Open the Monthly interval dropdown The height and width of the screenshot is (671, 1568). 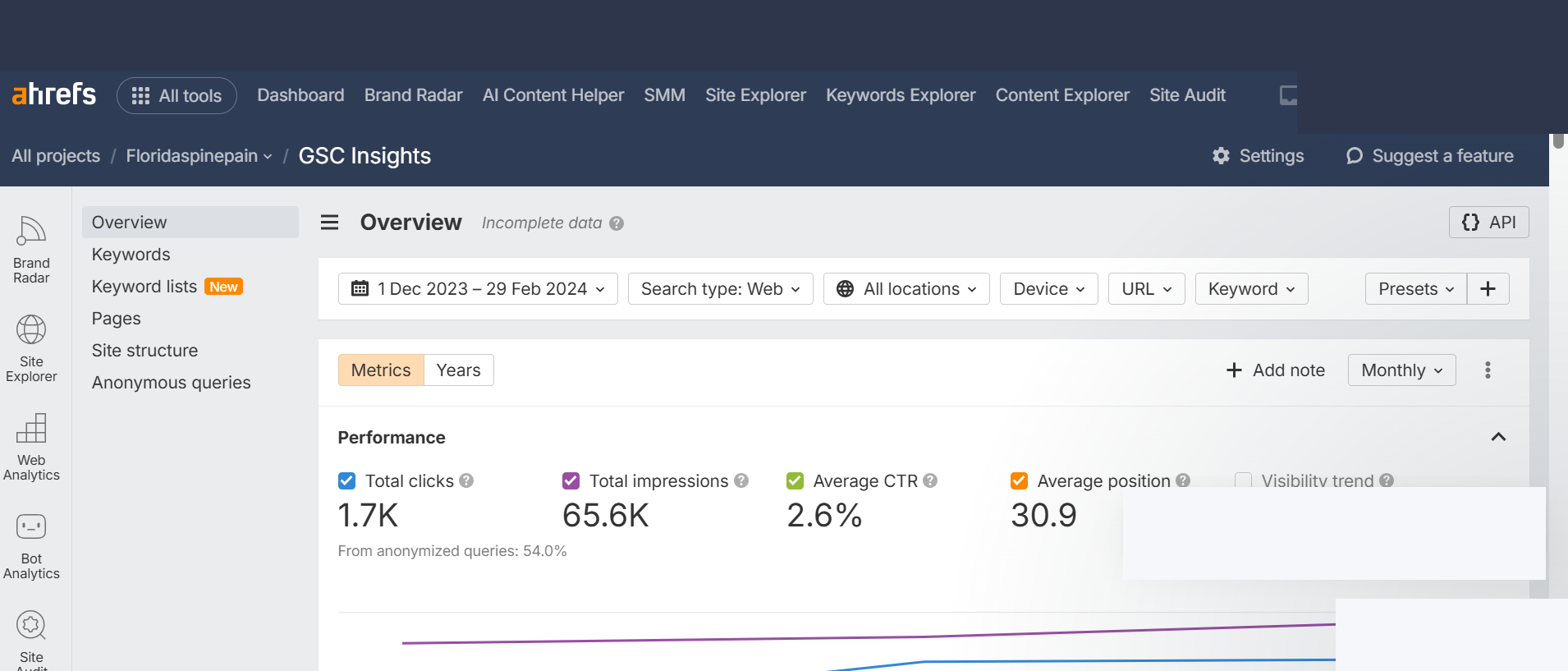(x=1401, y=370)
